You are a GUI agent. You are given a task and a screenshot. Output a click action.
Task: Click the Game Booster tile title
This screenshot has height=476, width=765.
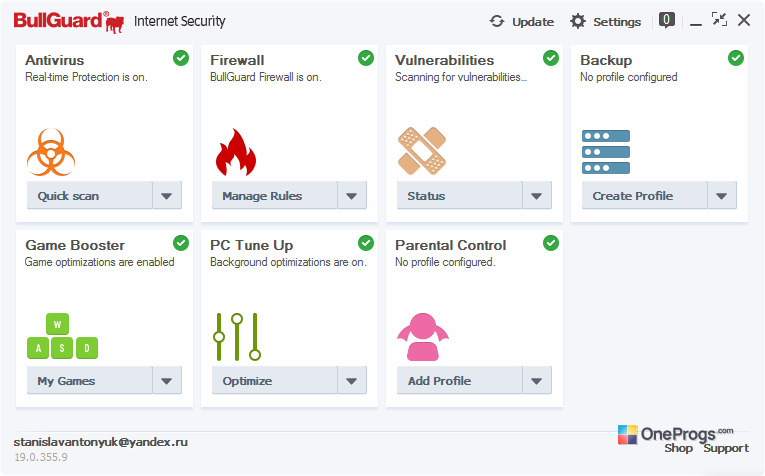coord(75,245)
